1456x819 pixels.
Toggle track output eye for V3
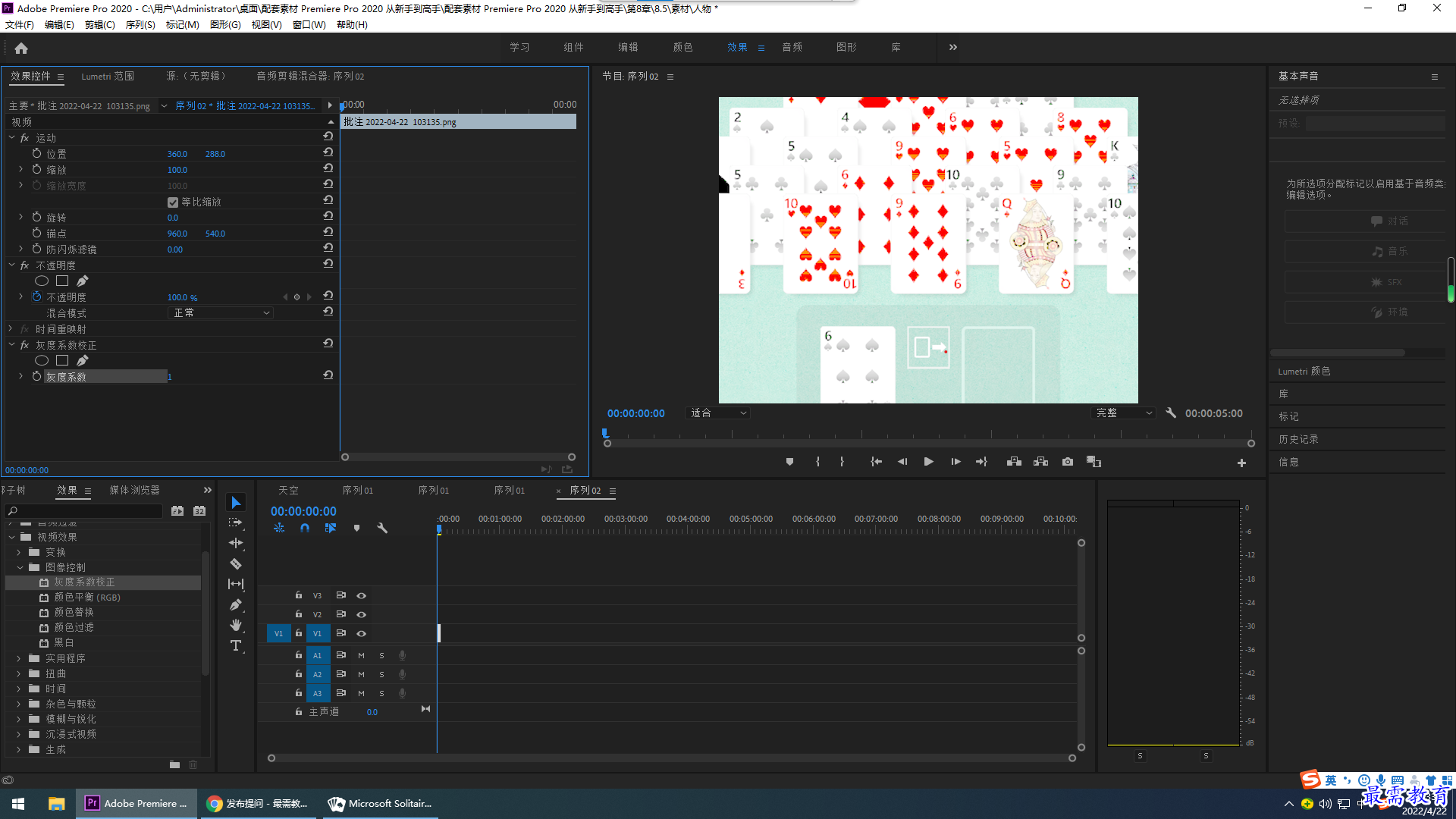362,595
